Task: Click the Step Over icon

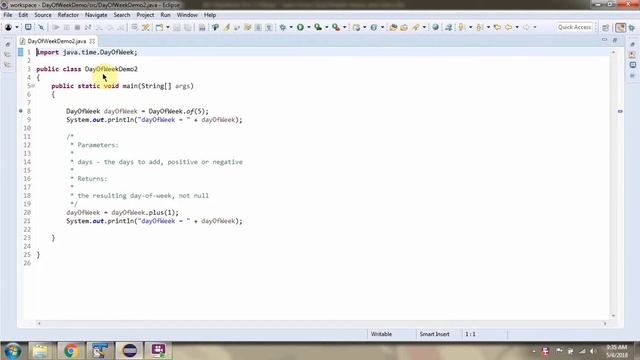Action: [110, 27]
